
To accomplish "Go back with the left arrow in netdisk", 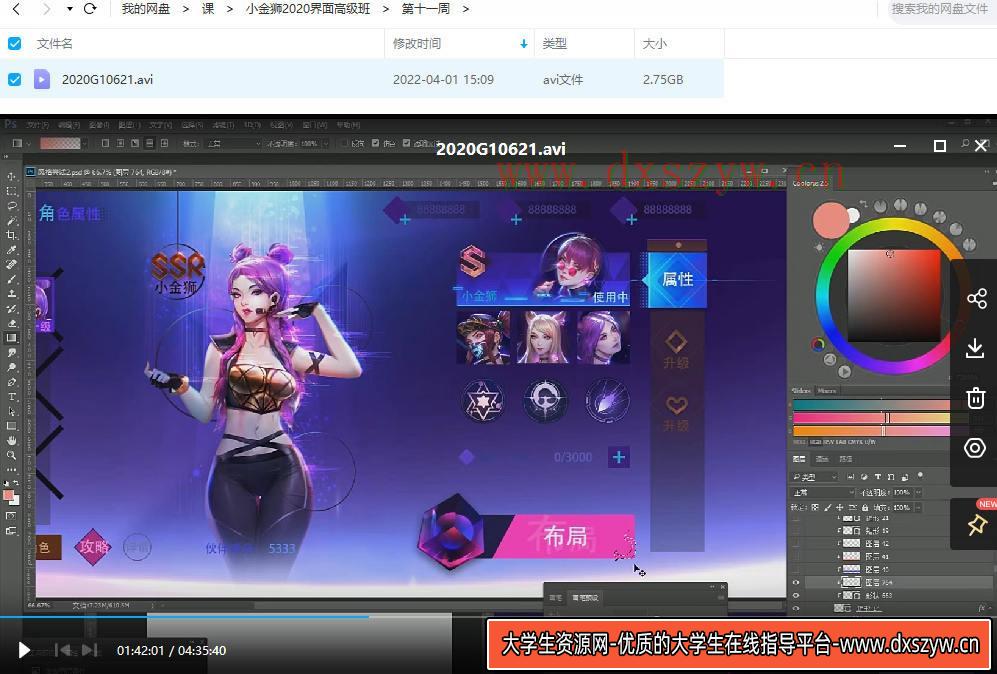I will pyautogui.click(x=17, y=9).
